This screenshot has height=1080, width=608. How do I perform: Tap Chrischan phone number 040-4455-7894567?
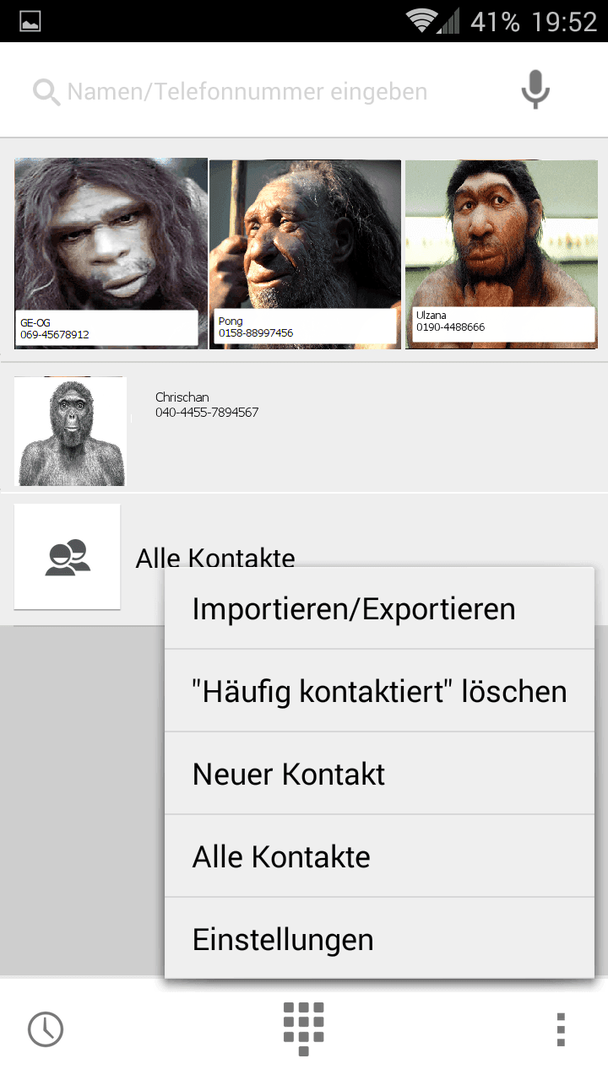click(x=207, y=413)
